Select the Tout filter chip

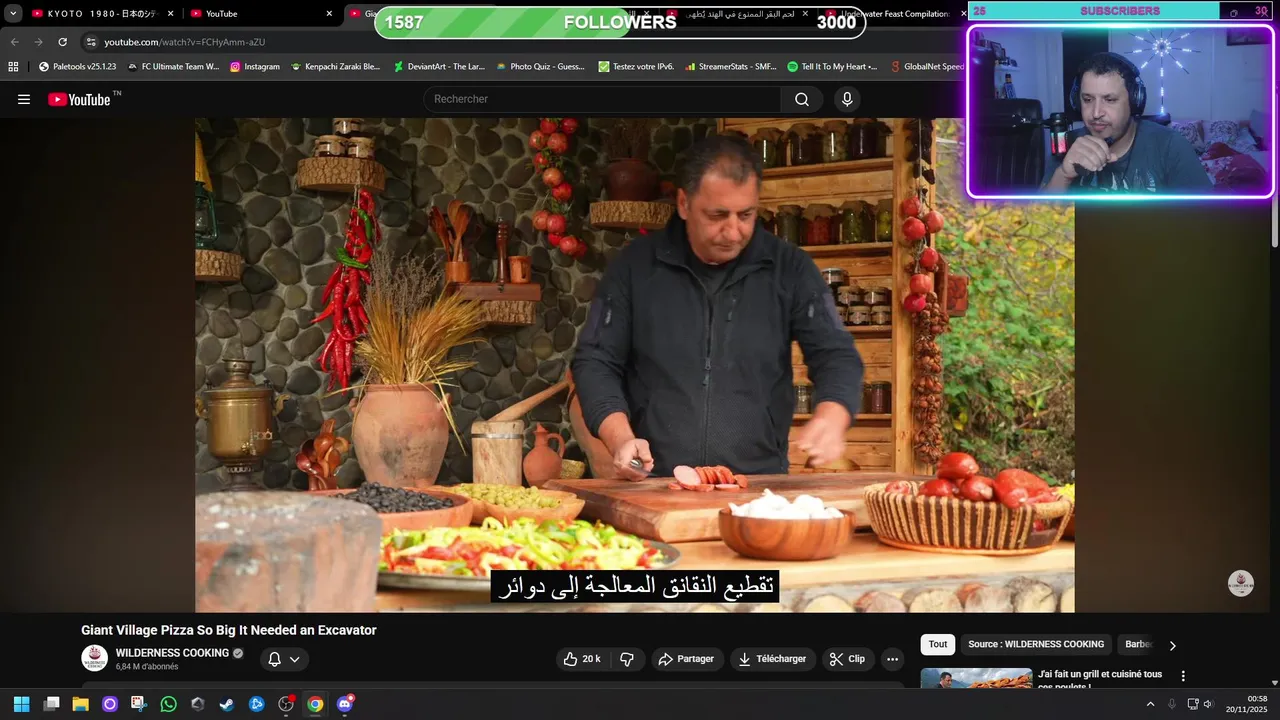pyautogui.click(x=938, y=645)
